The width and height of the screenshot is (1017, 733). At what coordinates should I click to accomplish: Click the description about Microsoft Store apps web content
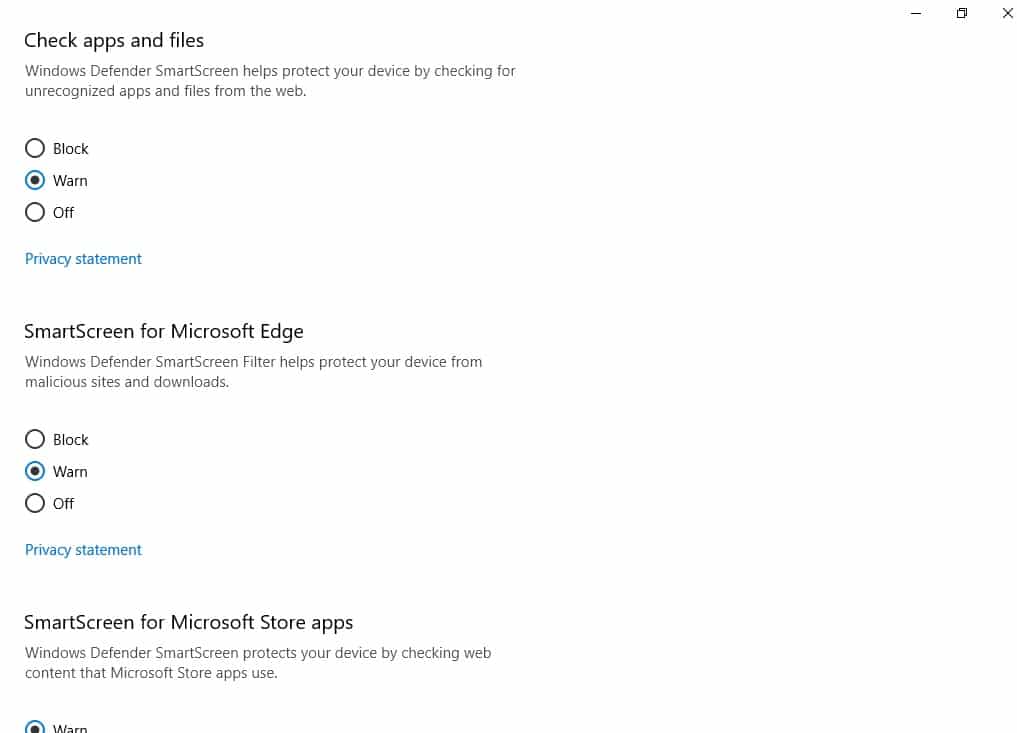[x=258, y=663]
